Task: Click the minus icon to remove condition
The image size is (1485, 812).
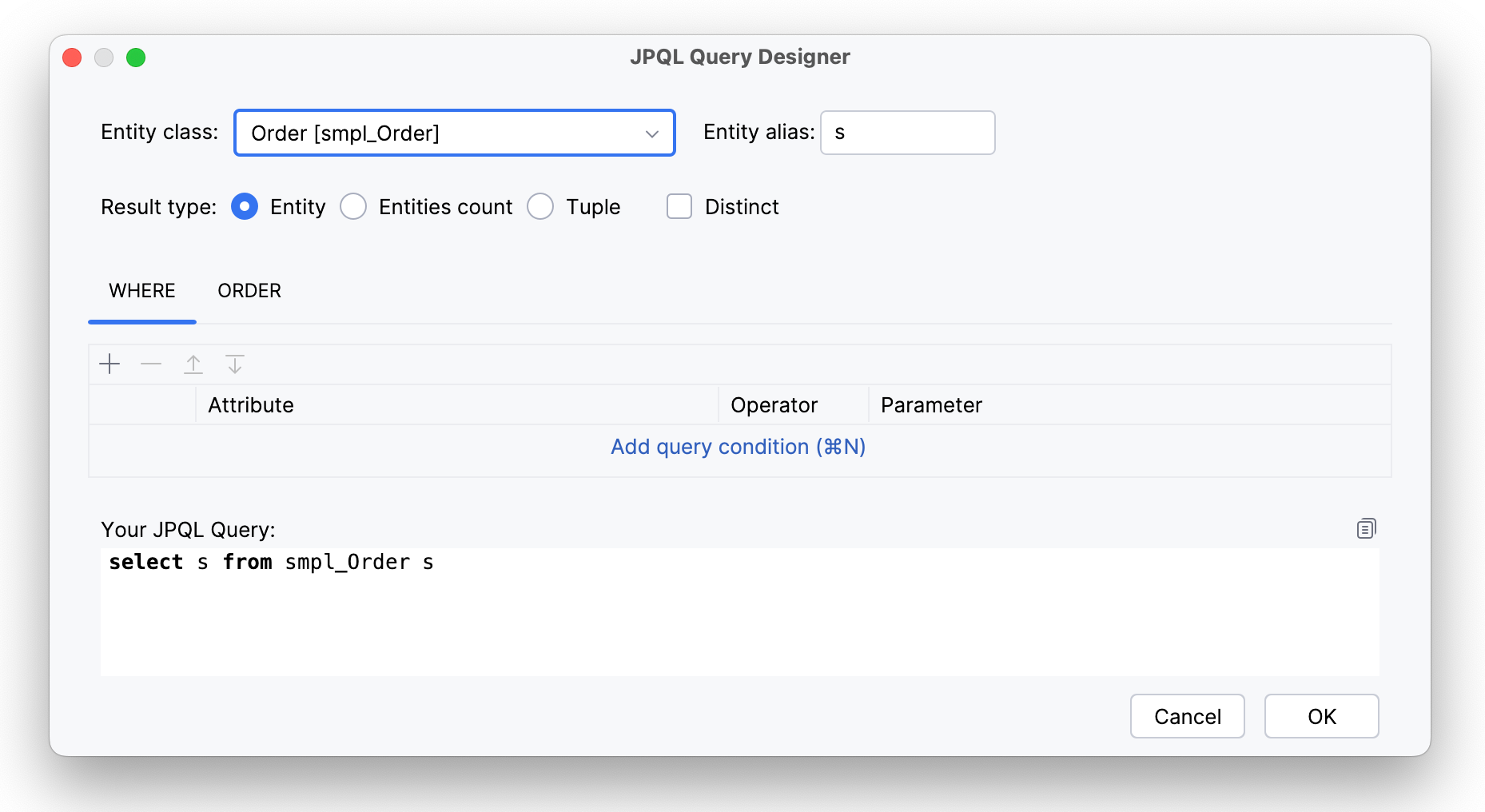Action: [x=151, y=364]
